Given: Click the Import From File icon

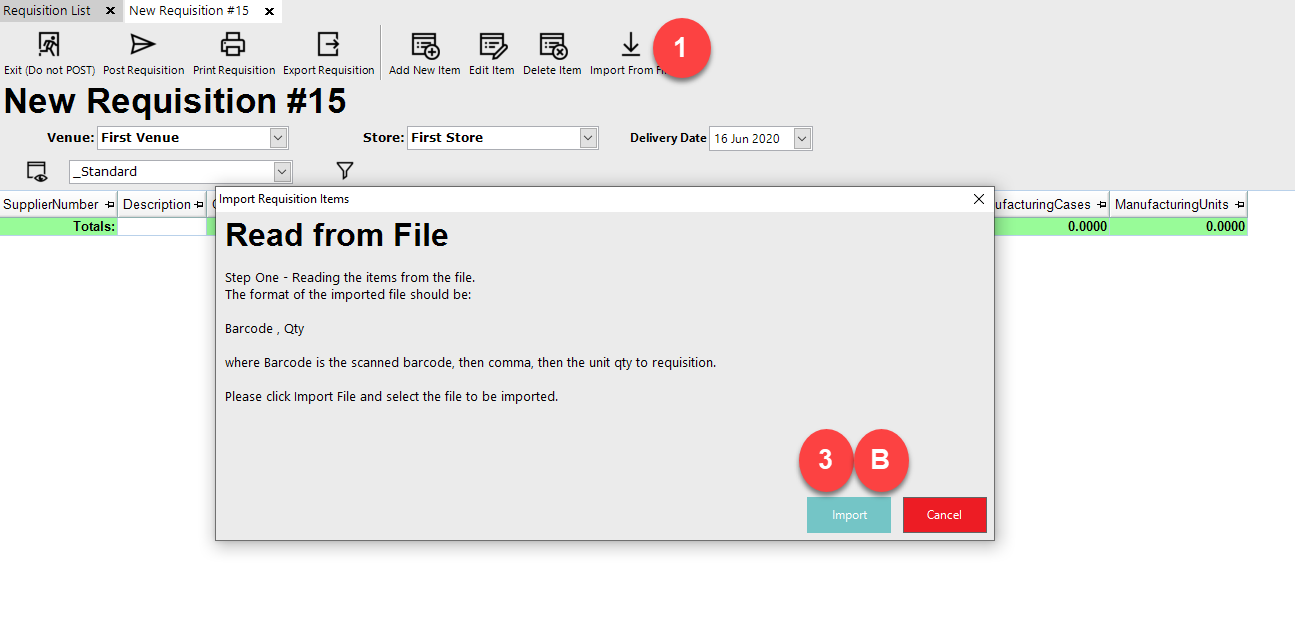Looking at the screenshot, I should [x=630, y=45].
